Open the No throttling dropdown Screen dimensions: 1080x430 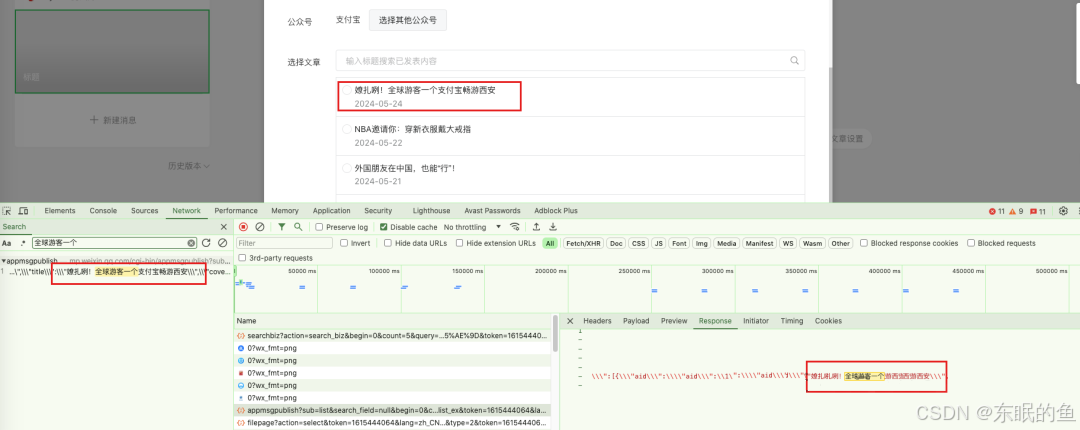pyautogui.click(x=472, y=227)
